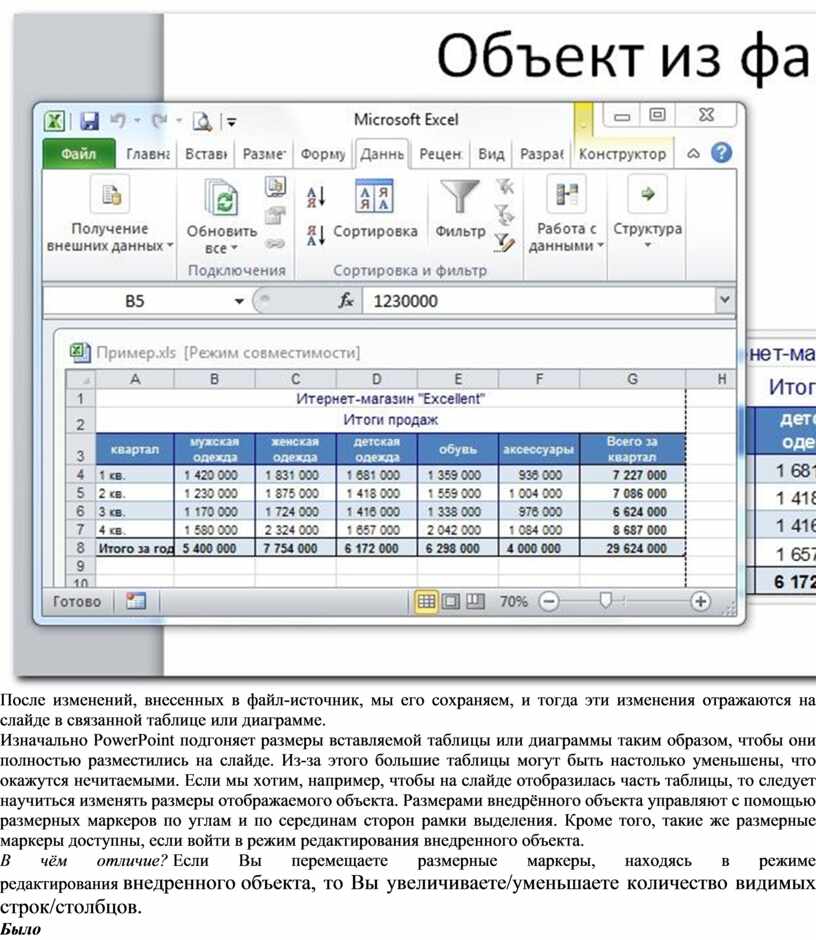Open the Формулы ribbon tab
The width and height of the screenshot is (816, 940).
[x=323, y=154]
